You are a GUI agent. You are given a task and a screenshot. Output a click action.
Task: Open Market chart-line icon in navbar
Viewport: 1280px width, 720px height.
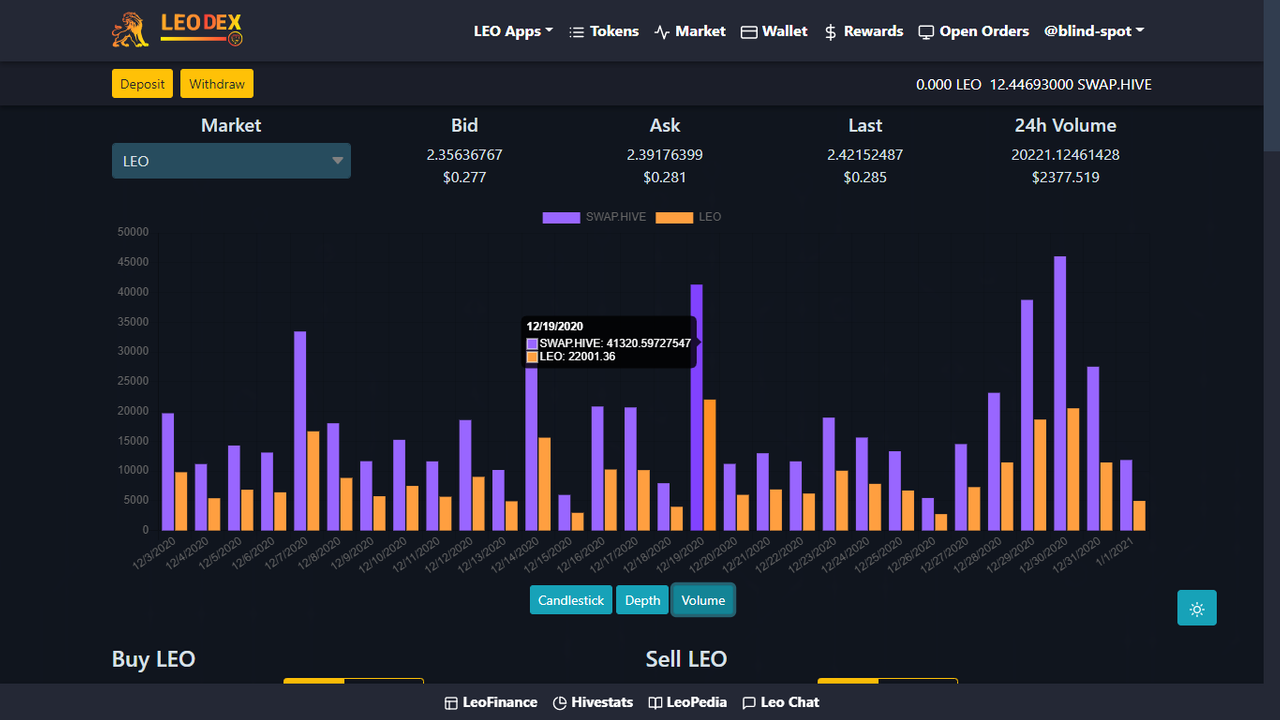662,32
